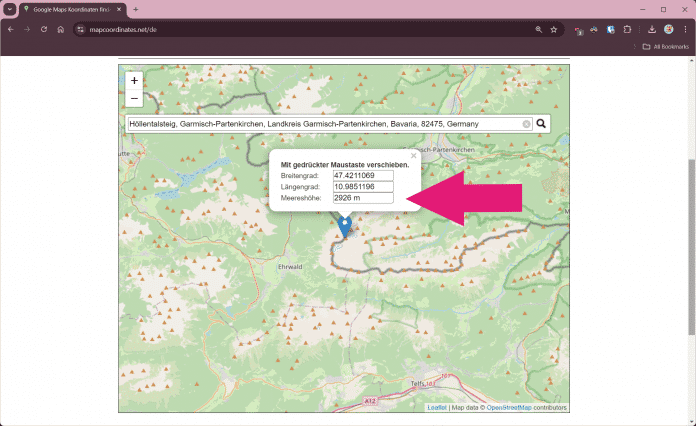
Task: Clear the address search field
Action: pos(527,124)
